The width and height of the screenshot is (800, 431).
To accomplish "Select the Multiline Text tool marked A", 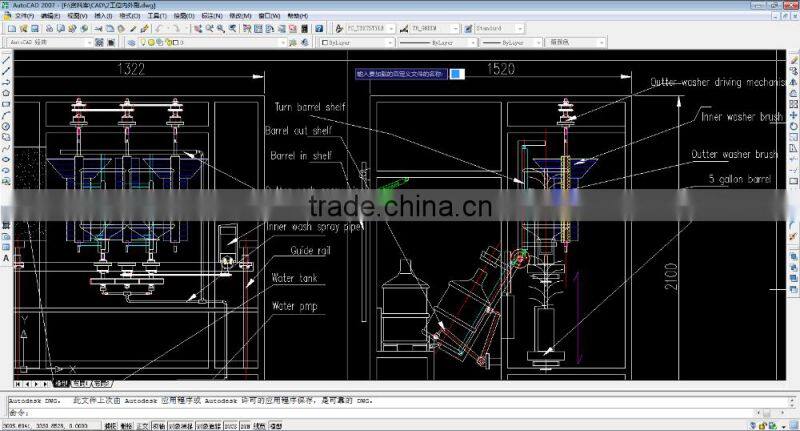I will click(x=6, y=258).
